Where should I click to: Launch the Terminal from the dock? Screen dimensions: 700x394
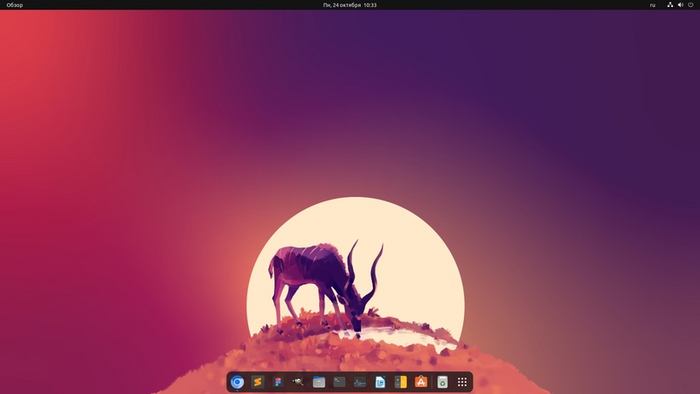pos(339,382)
